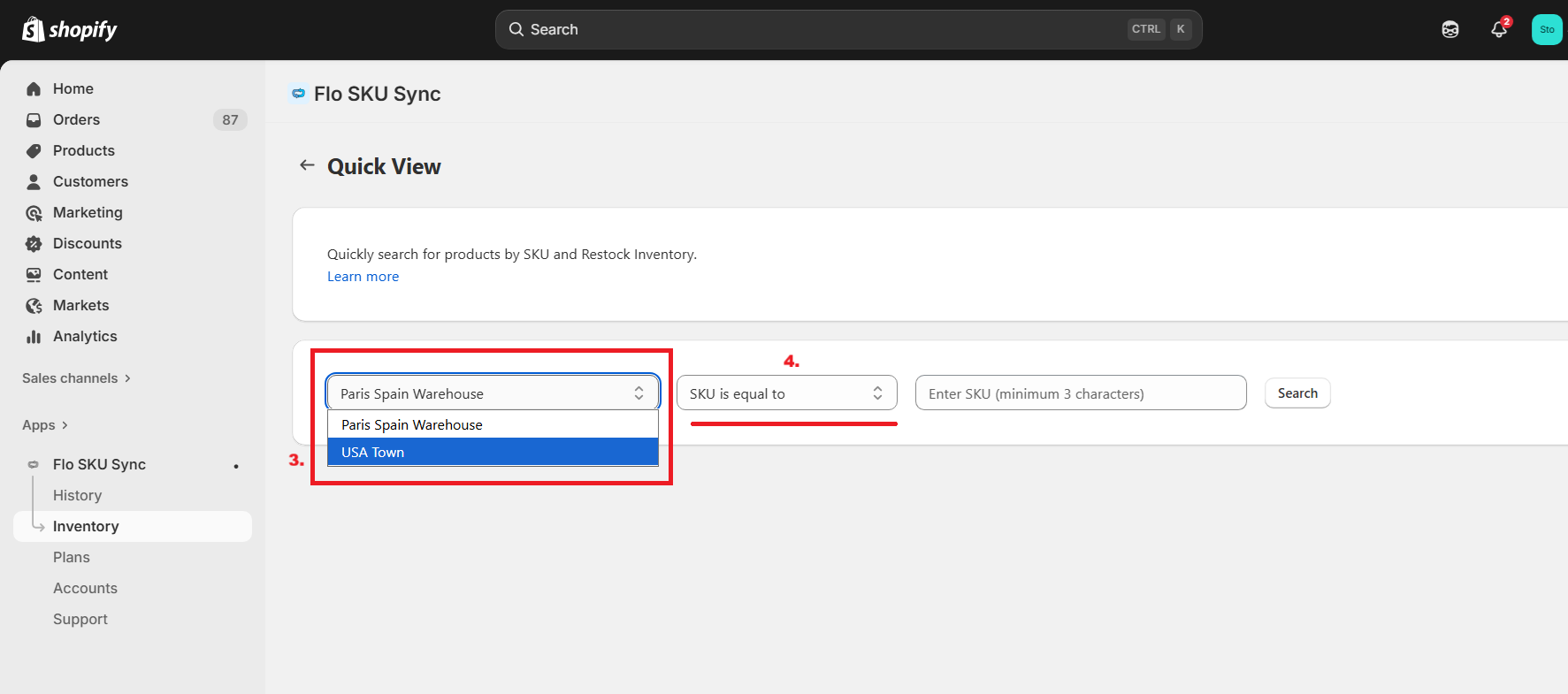
Task: Open the warehouse location dropdown
Action: pos(493,393)
